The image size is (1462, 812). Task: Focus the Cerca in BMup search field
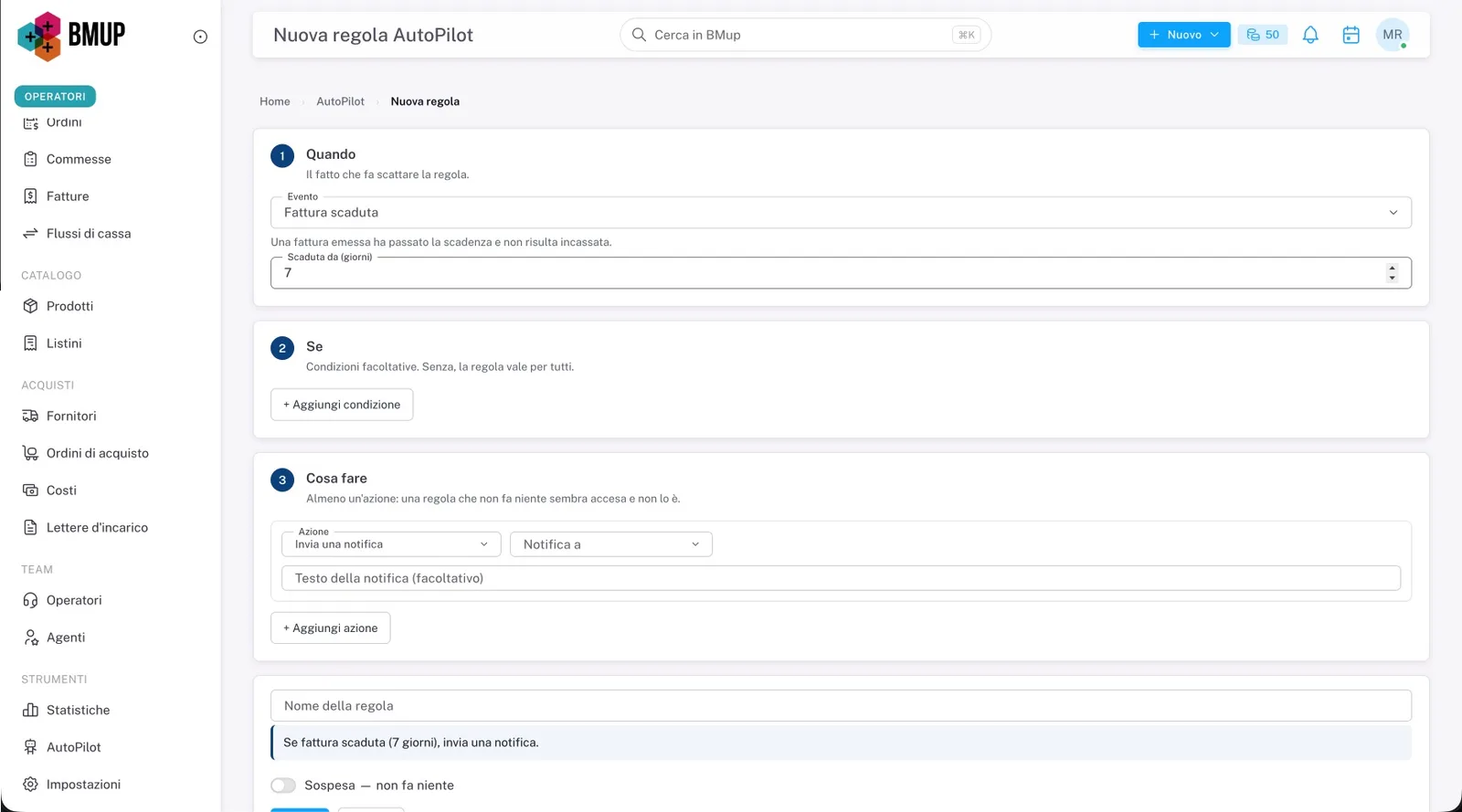point(805,35)
